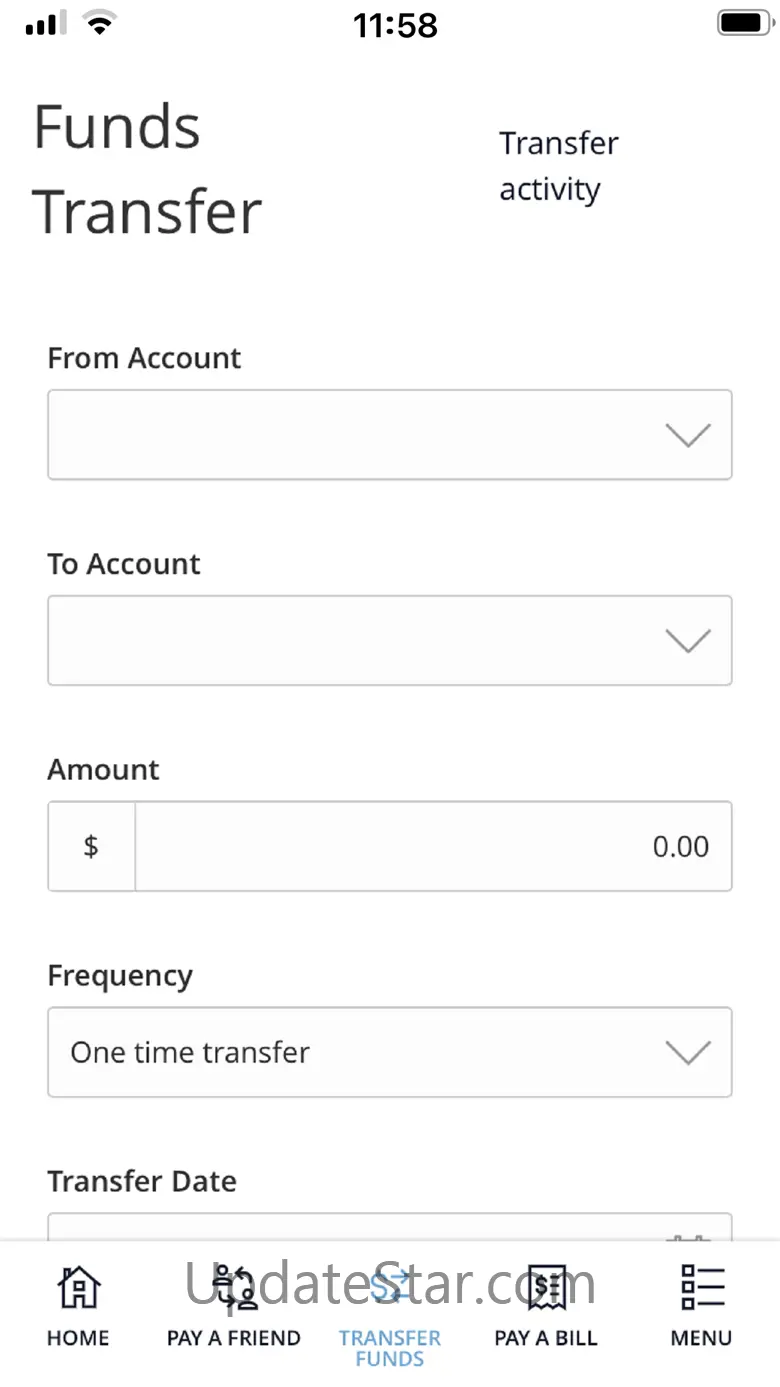Click the Amount input field

433,846
